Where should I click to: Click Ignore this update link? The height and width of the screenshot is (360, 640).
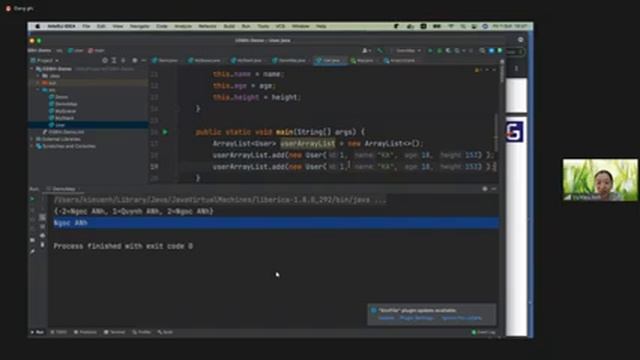[x=462, y=318]
